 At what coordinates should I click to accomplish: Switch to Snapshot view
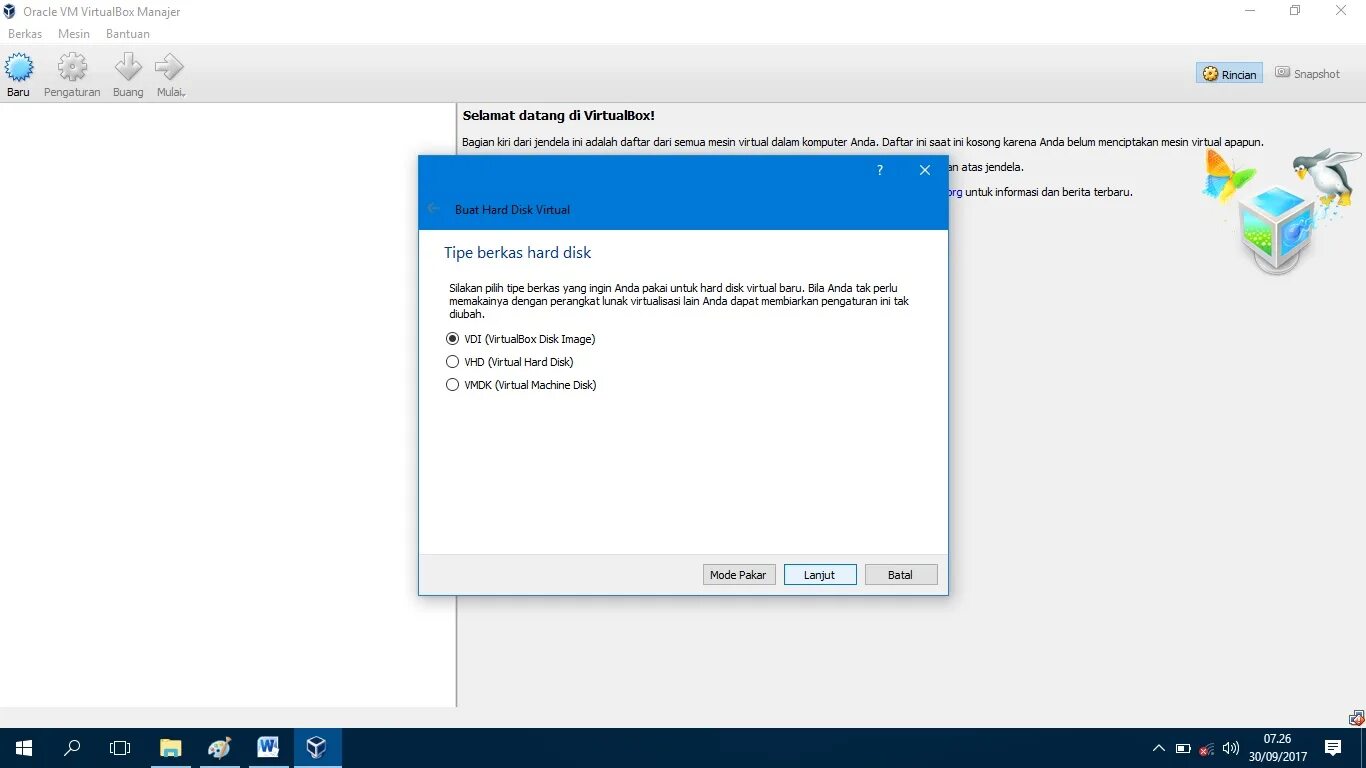click(1307, 74)
